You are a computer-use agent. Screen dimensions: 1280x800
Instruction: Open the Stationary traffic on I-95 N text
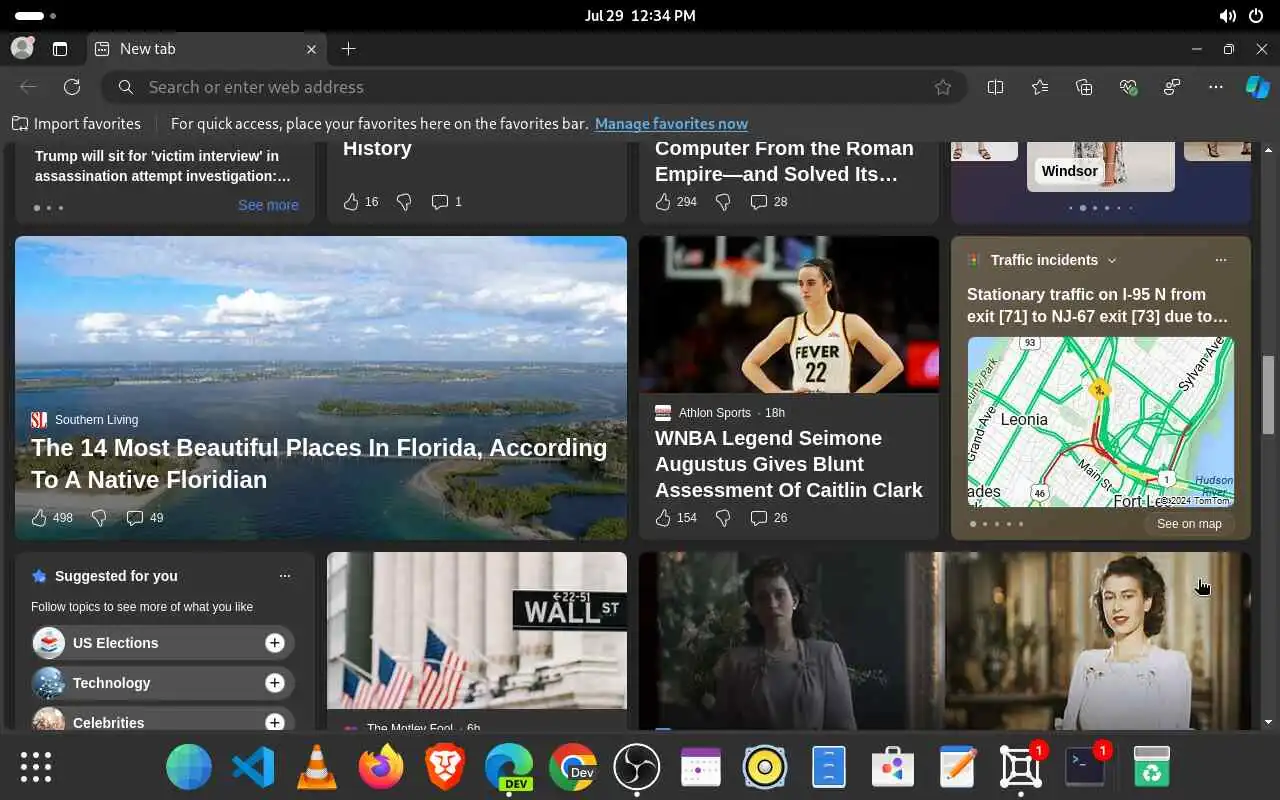click(x=1098, y=305)
